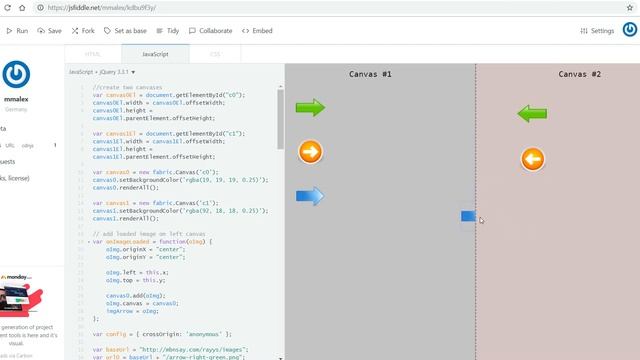Click the code line 'canvas0.renderAll();'
The width and height of the screenshot is (640, 360).
click(x=126, y=188)
